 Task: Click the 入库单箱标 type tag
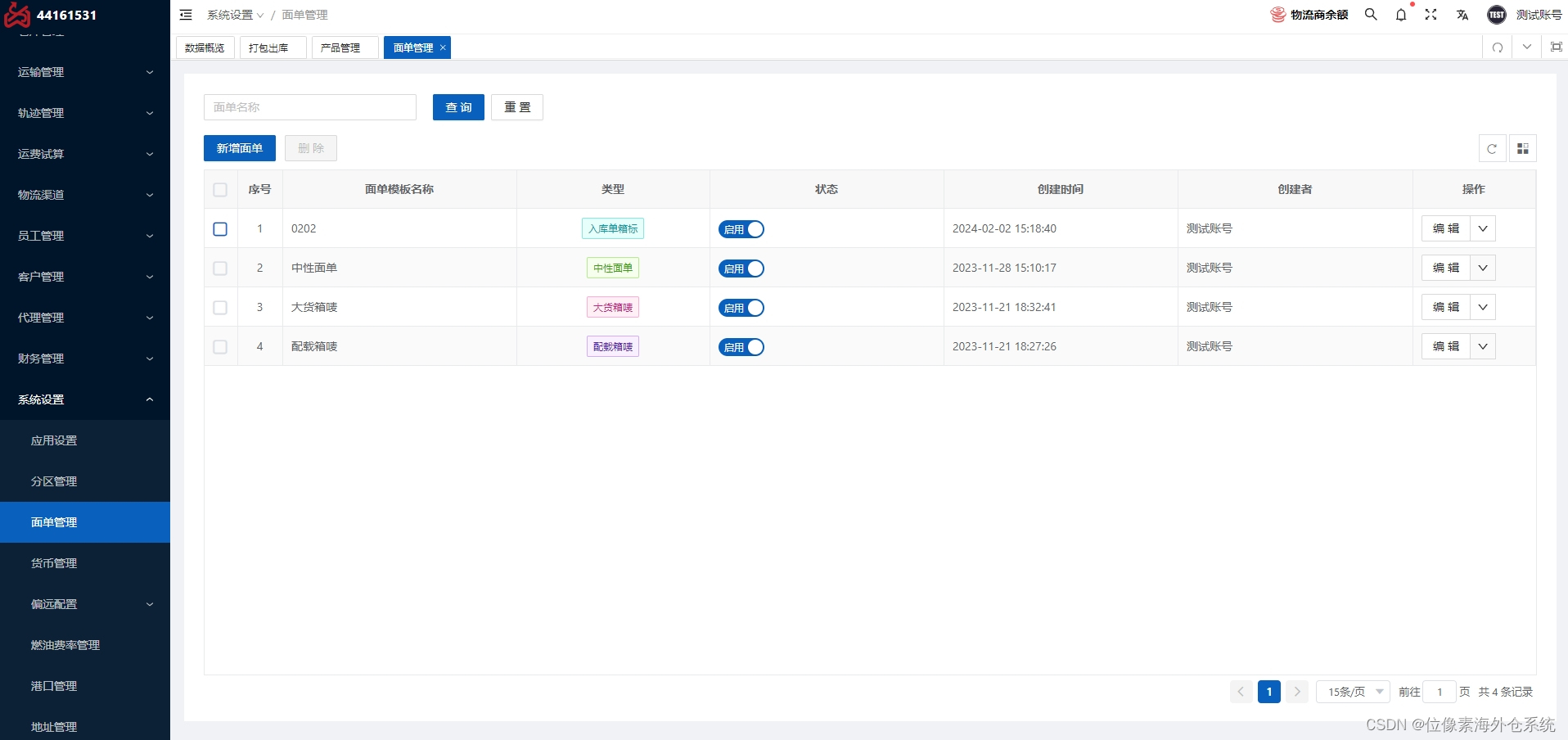(x=613, y=228)
